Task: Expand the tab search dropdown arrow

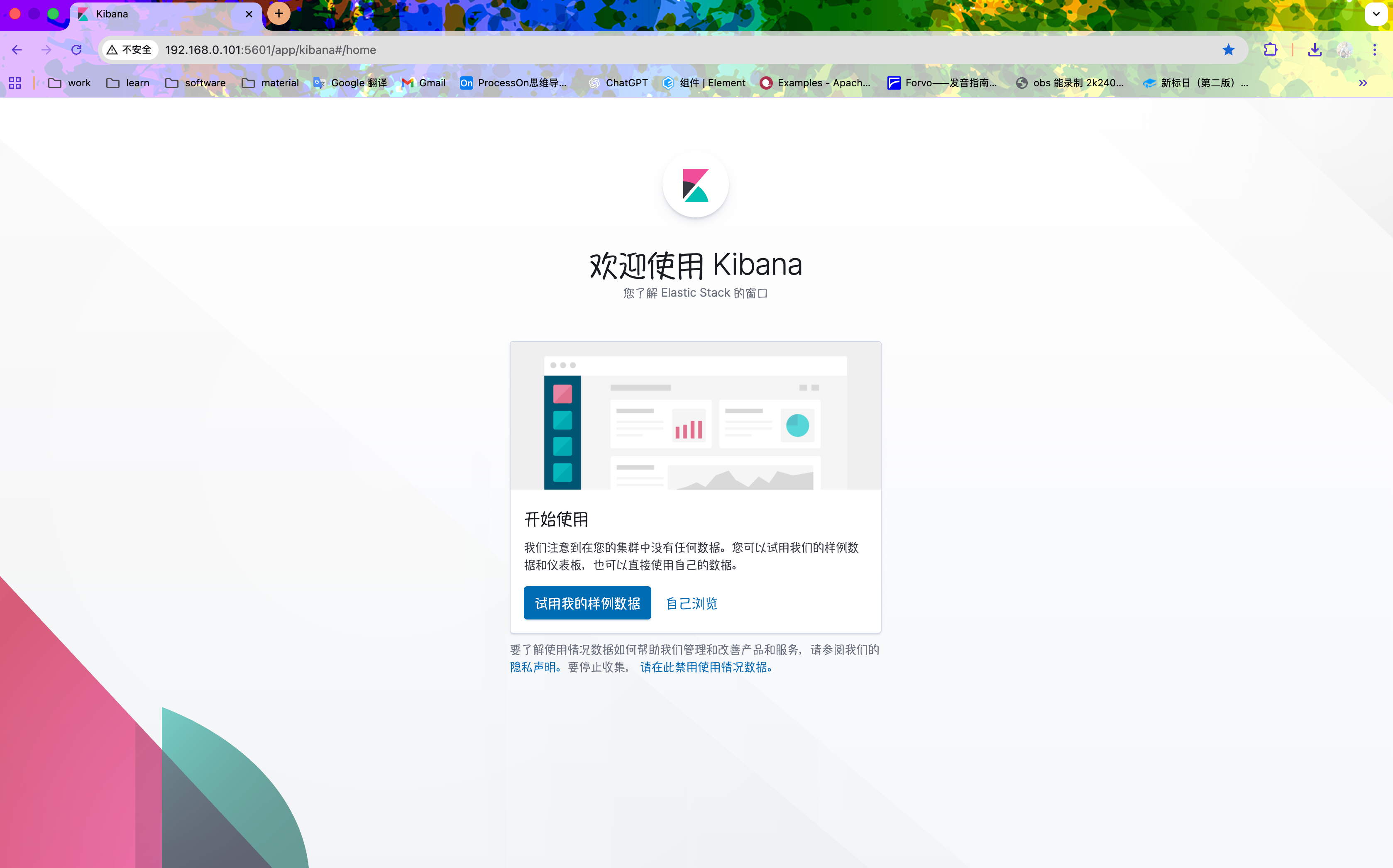Action: [1376, 14]
